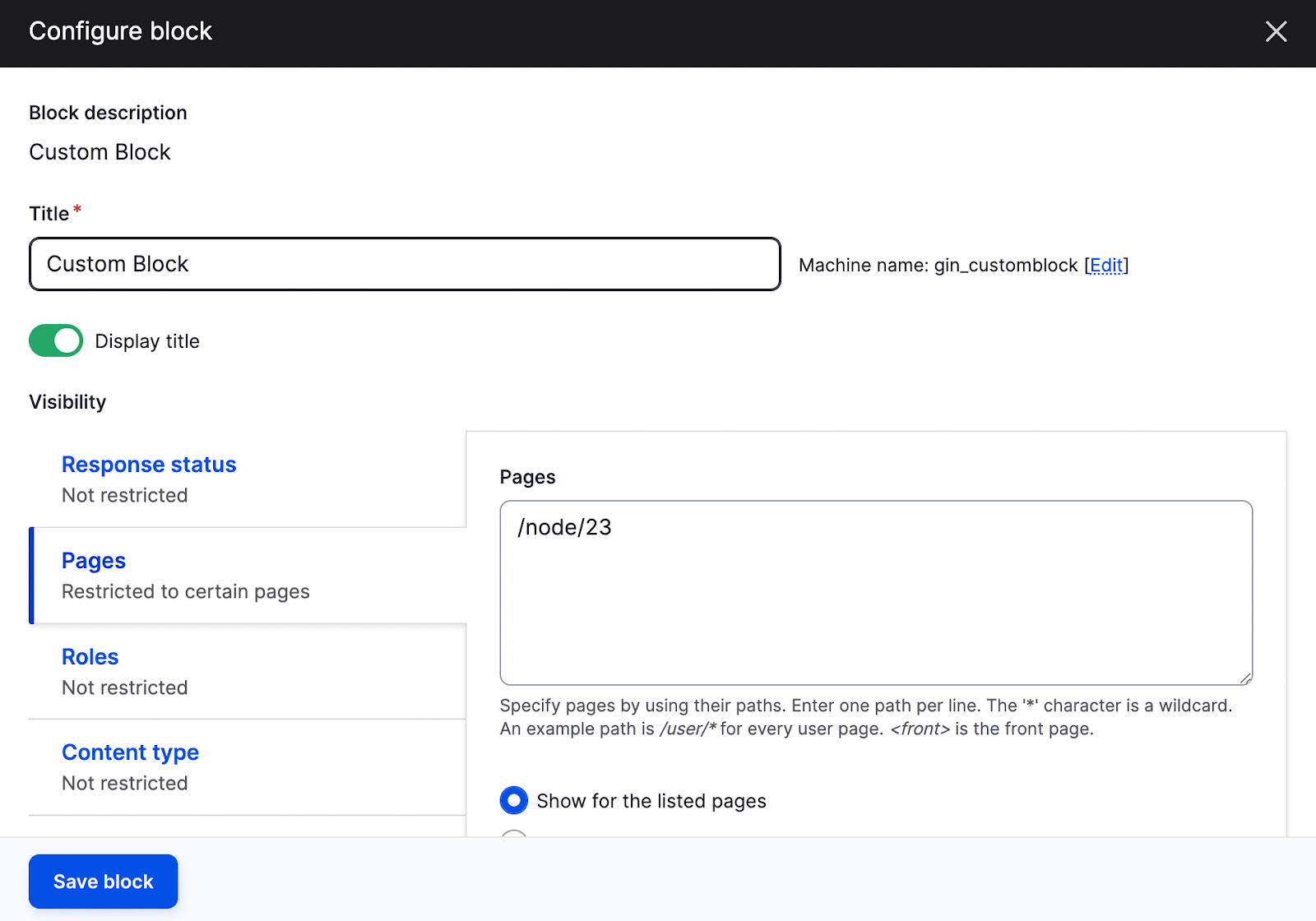The width and height of the screenshot is (1316, 921).
Task: Open the Content type visibility tab
Action: 130,752
